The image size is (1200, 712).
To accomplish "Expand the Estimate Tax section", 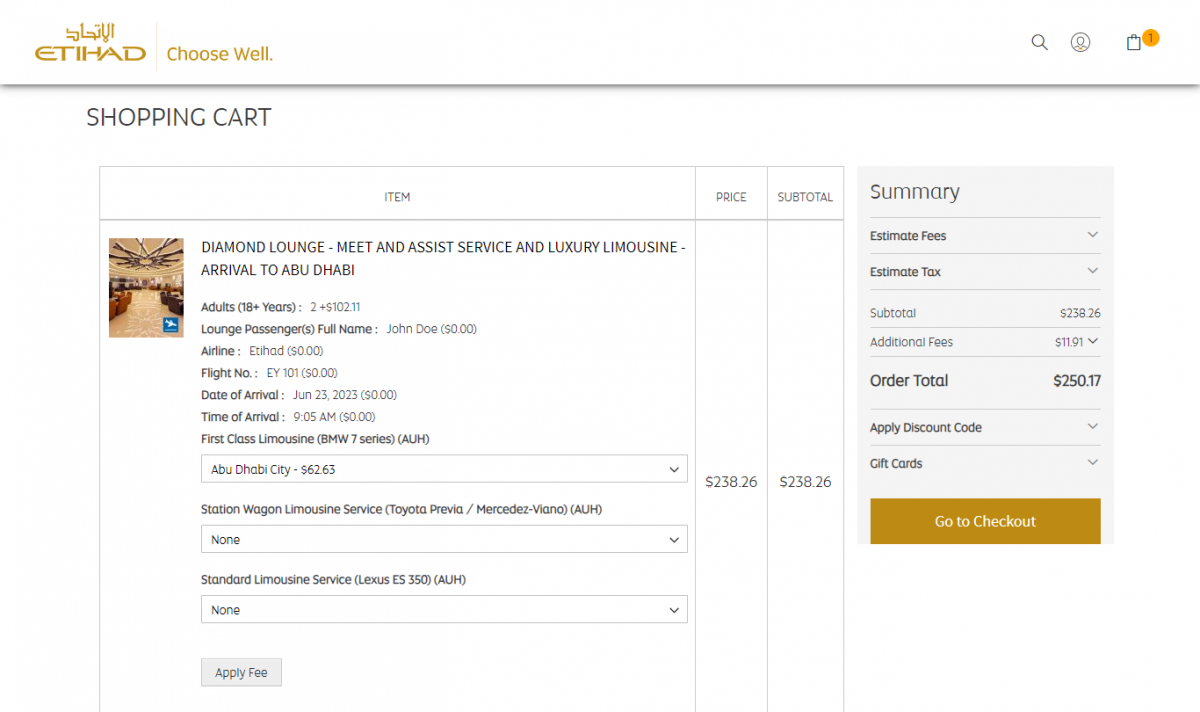I will point(985,272).
